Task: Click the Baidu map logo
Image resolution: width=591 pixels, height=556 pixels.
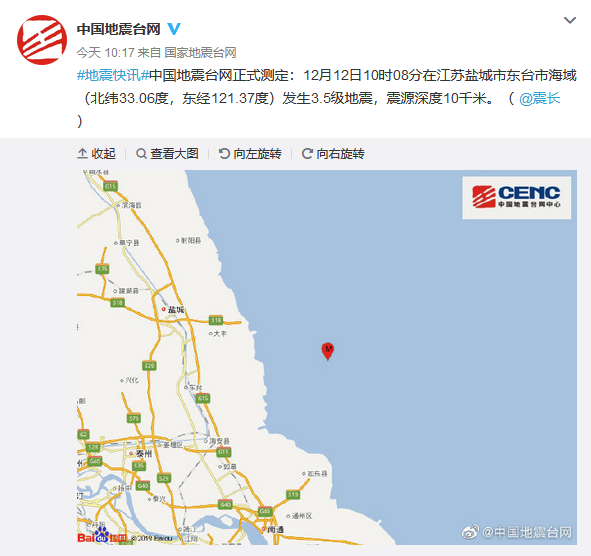Action: [102, 536]
